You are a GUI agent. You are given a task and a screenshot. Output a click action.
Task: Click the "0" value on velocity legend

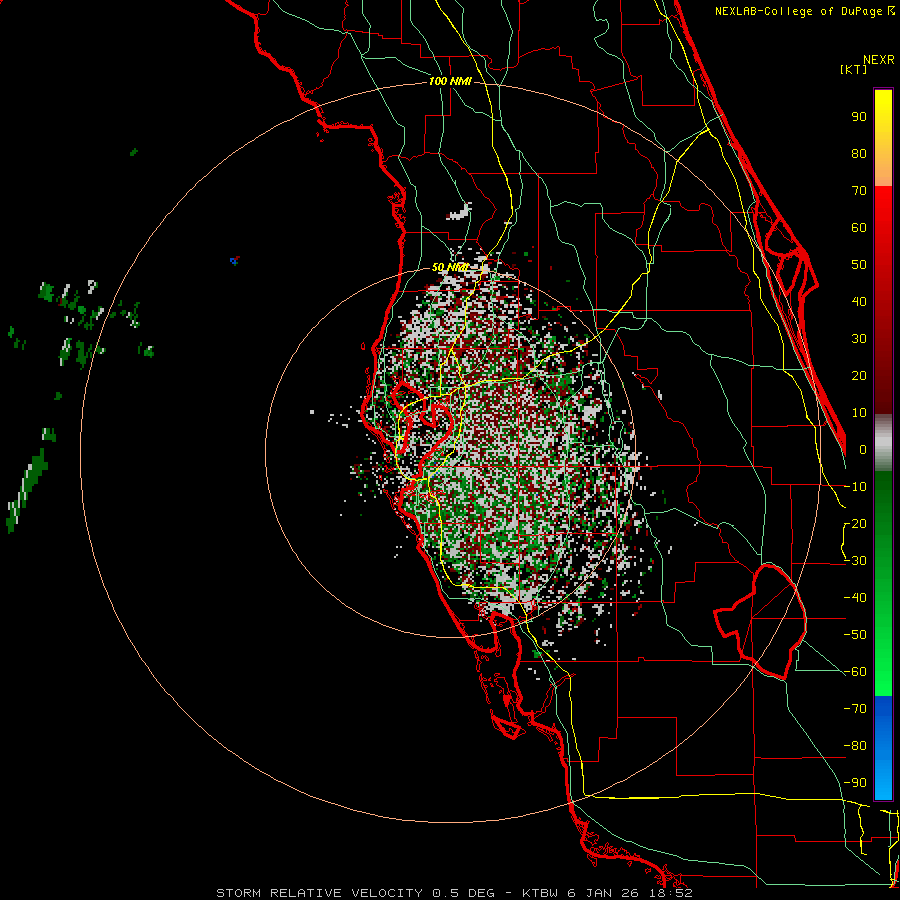[x=863, y=450]
